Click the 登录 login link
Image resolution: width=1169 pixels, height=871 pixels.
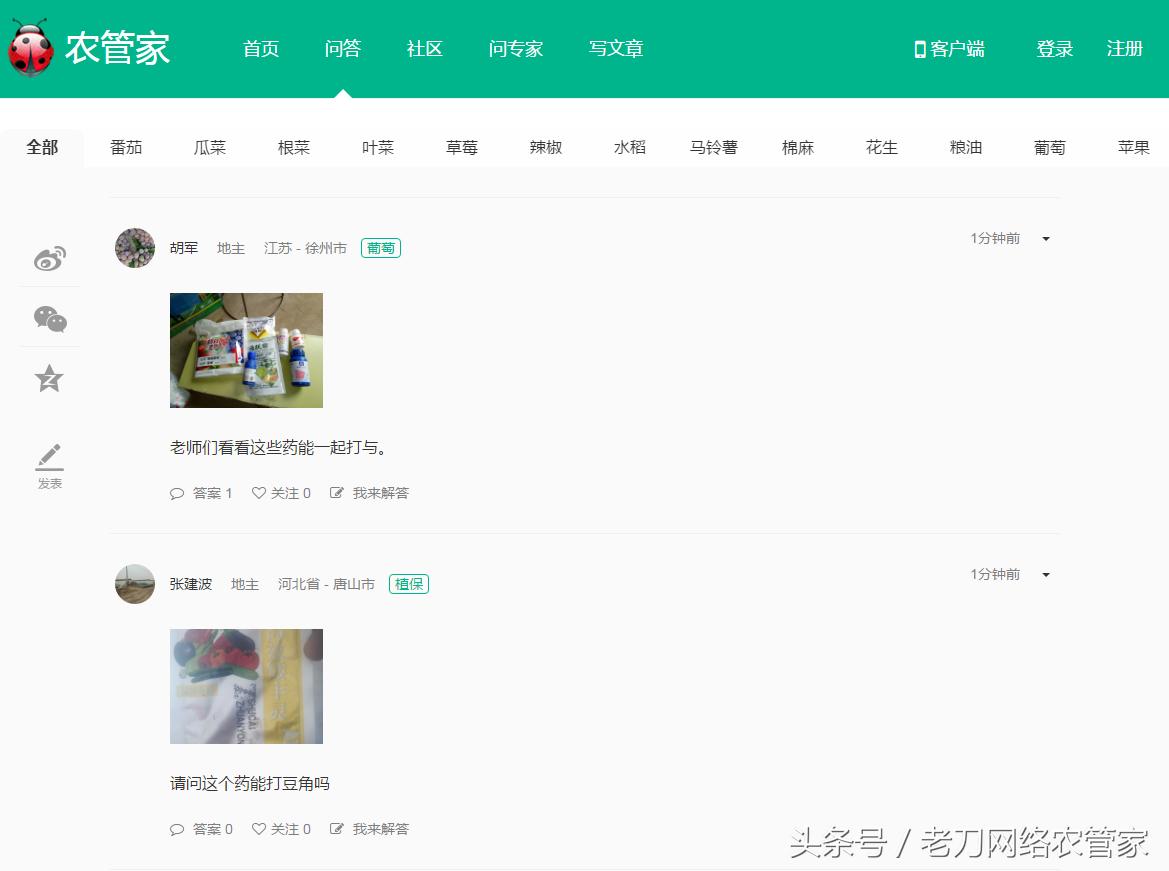coord(1054,48)
